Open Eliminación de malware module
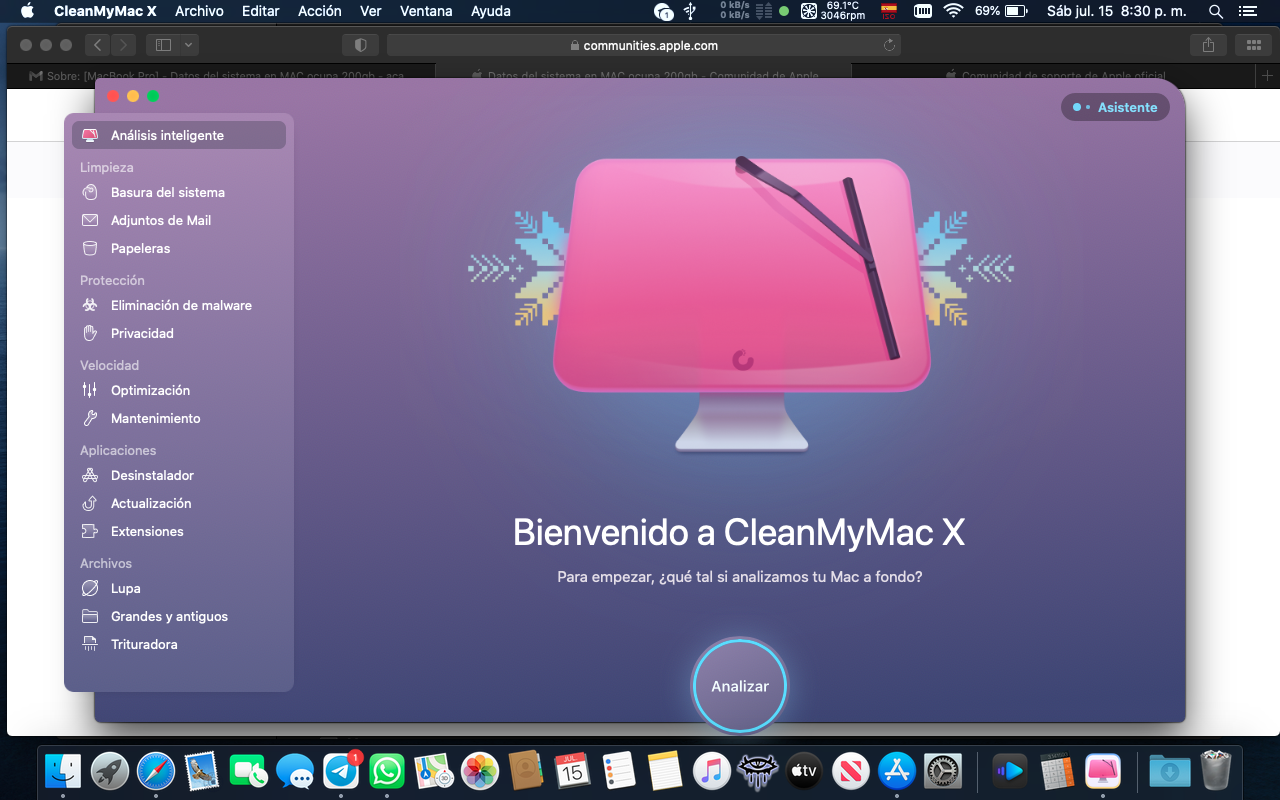The image size is (1280, 800). pyautogui.click(x=179, y=305)
